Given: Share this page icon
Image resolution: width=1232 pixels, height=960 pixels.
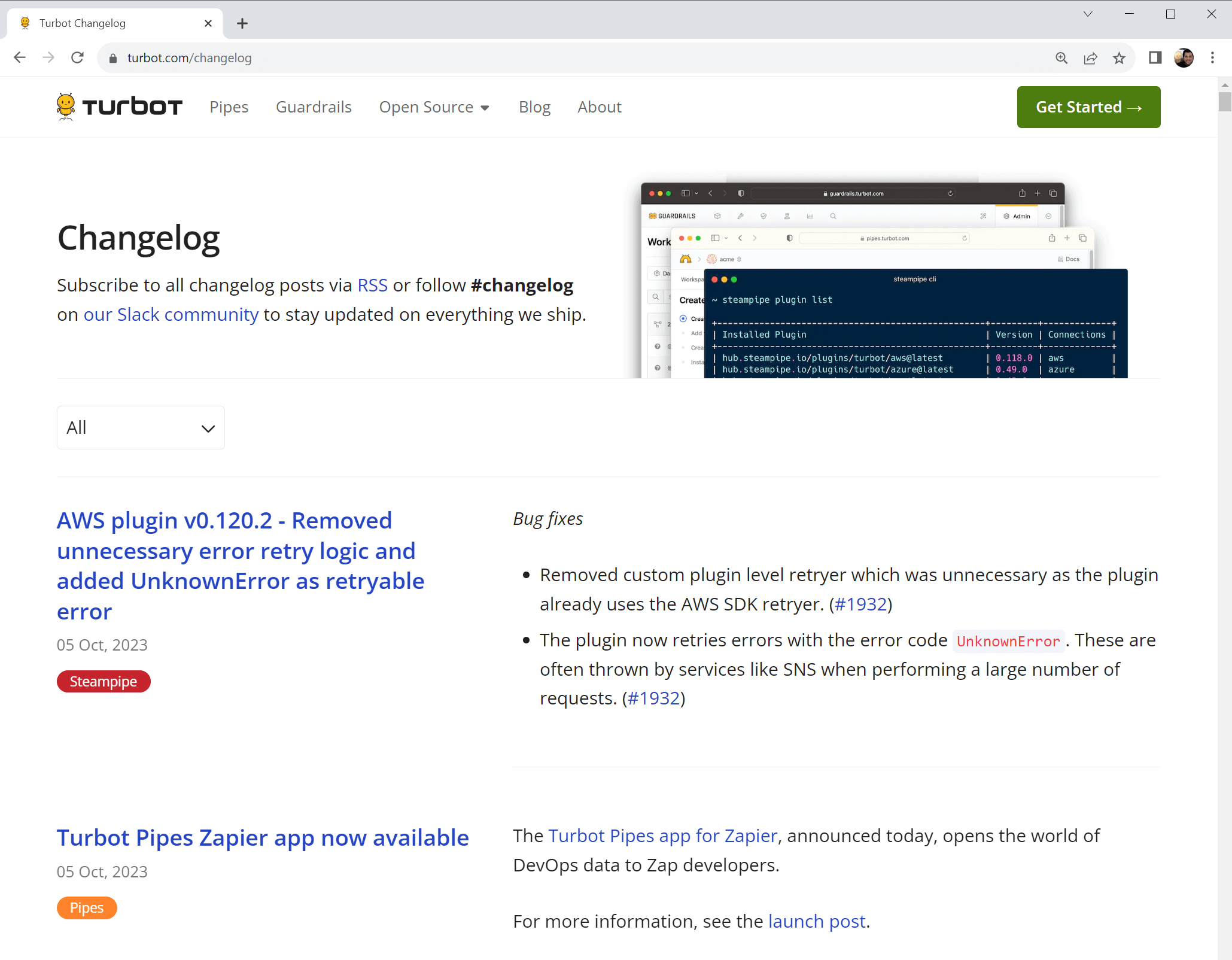Looking at the screenshot, I should pyautogui.click(x=1090, y=58).
